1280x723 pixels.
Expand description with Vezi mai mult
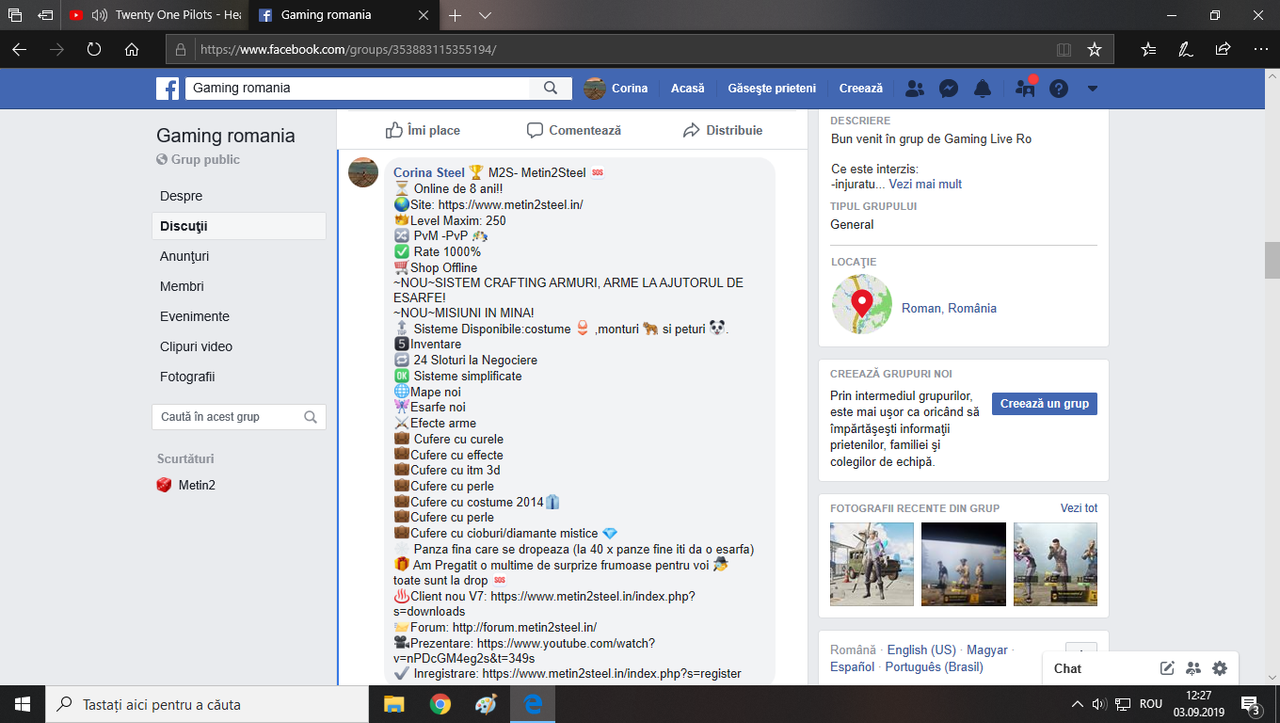(926, 184)
